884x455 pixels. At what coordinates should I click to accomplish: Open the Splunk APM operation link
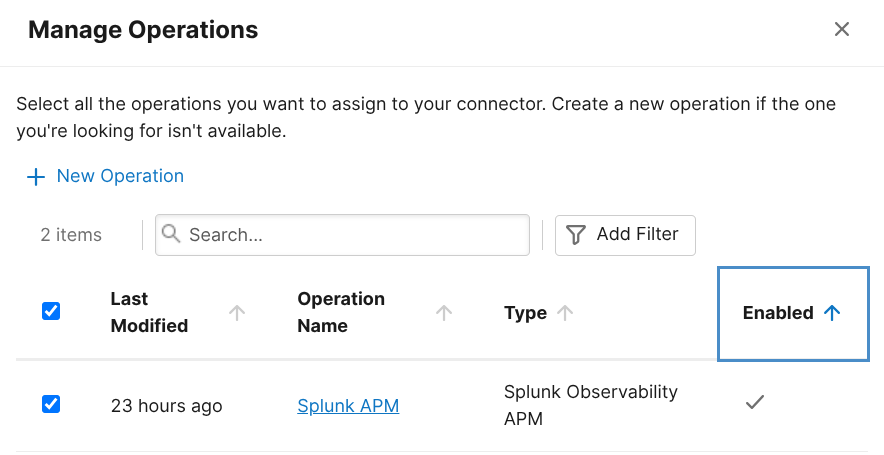click(x=348, y=406)
